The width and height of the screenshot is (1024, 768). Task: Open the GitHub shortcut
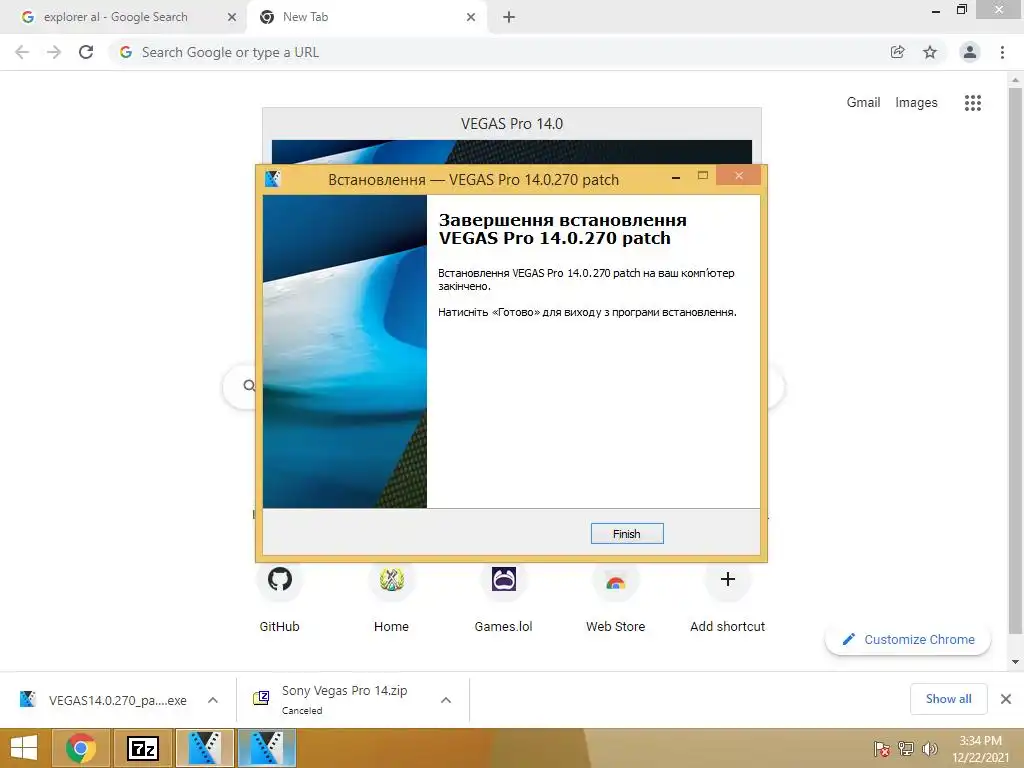click(280, 598)
